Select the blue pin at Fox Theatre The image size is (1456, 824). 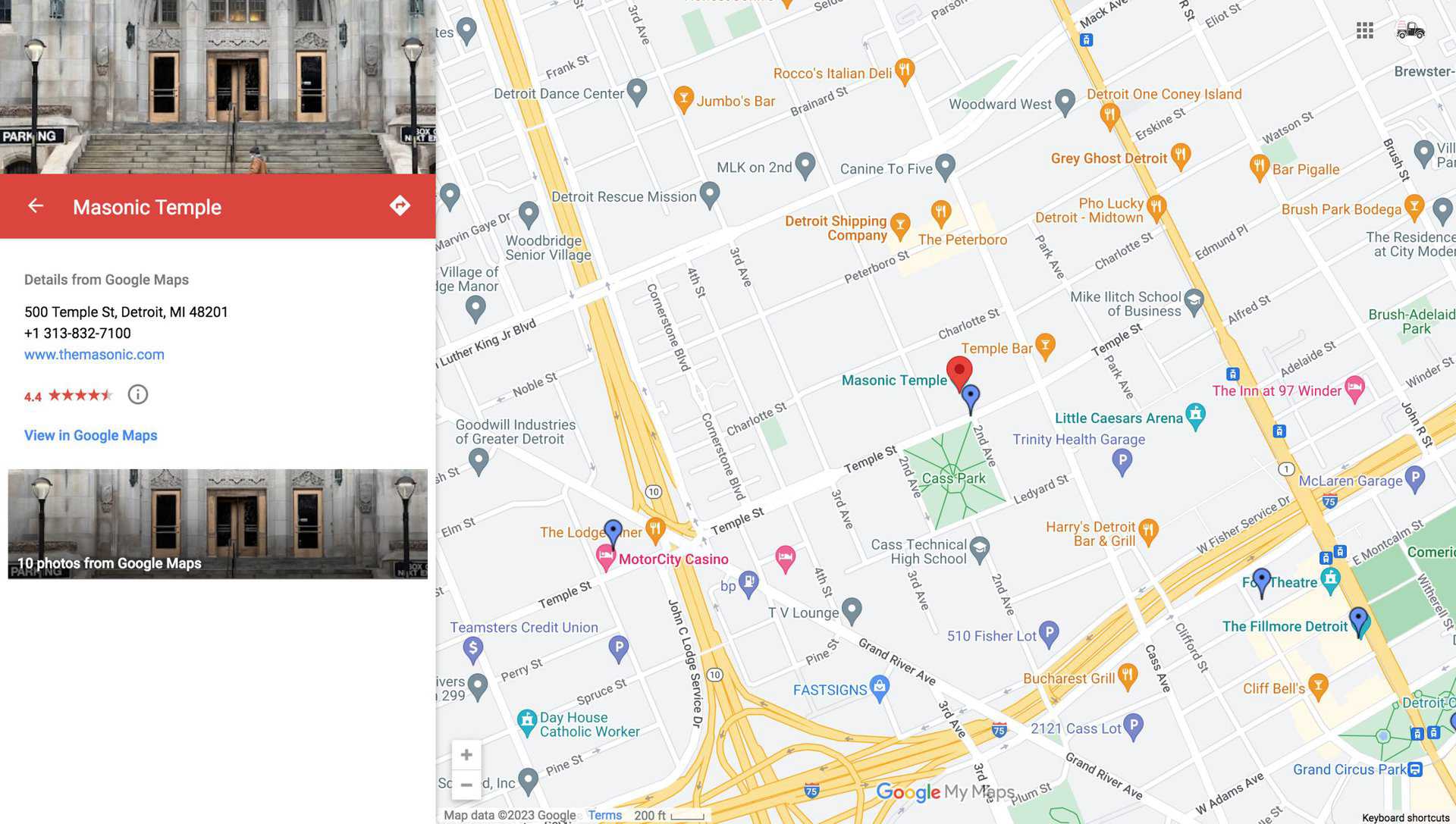pyautogui.click(x=1261, y=582)
